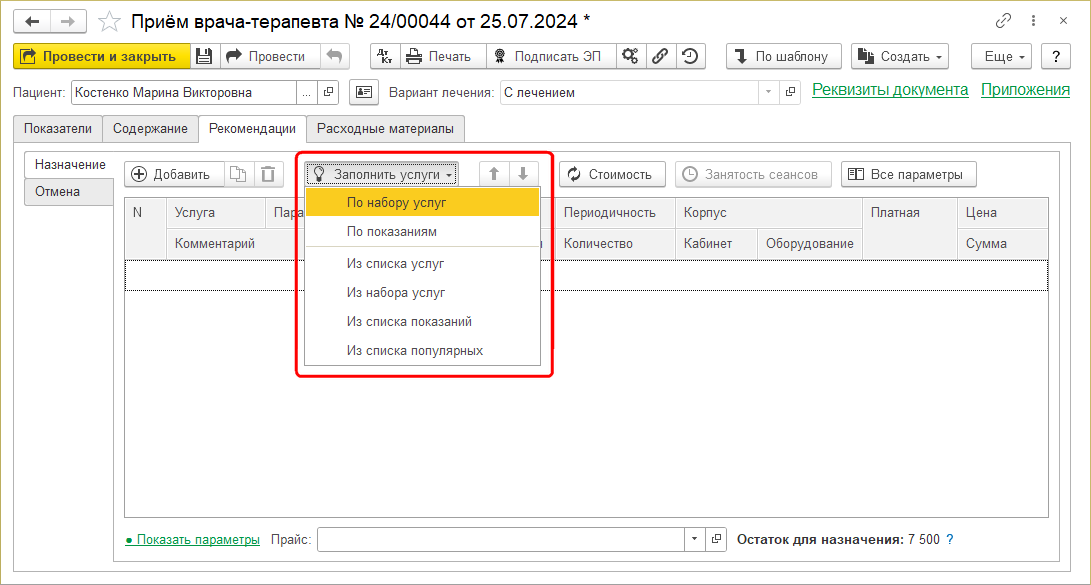Choose По набору услуг menu item

(422, 202)
